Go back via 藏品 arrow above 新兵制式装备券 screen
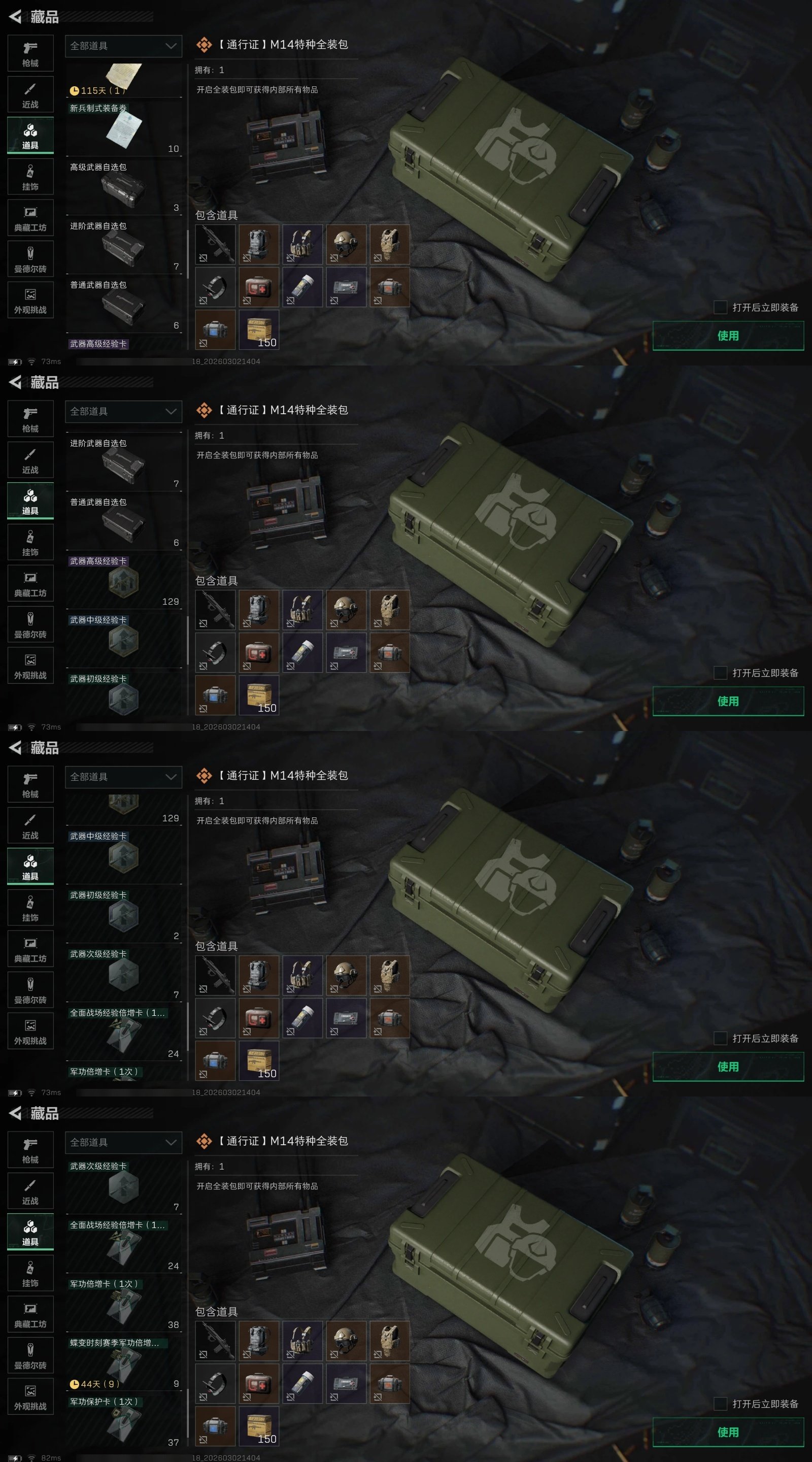This screenshot has height=1462, width=812. coord(16,17)
